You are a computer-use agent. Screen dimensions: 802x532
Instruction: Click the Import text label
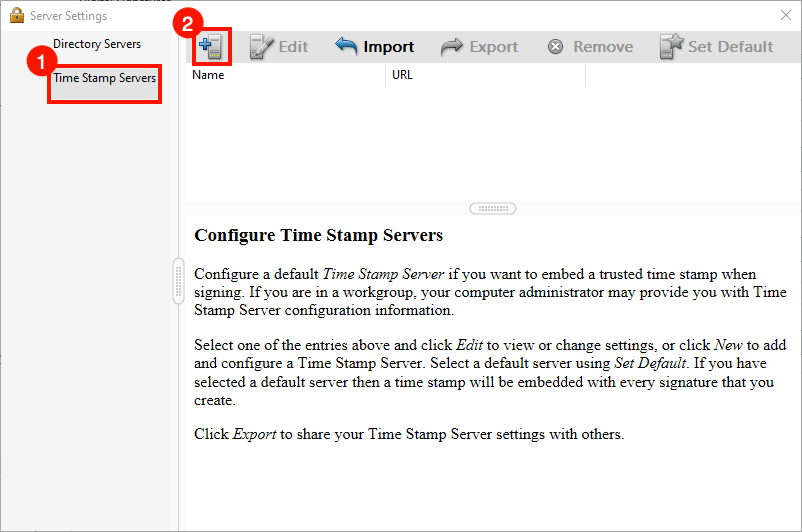tap(389, 47)
